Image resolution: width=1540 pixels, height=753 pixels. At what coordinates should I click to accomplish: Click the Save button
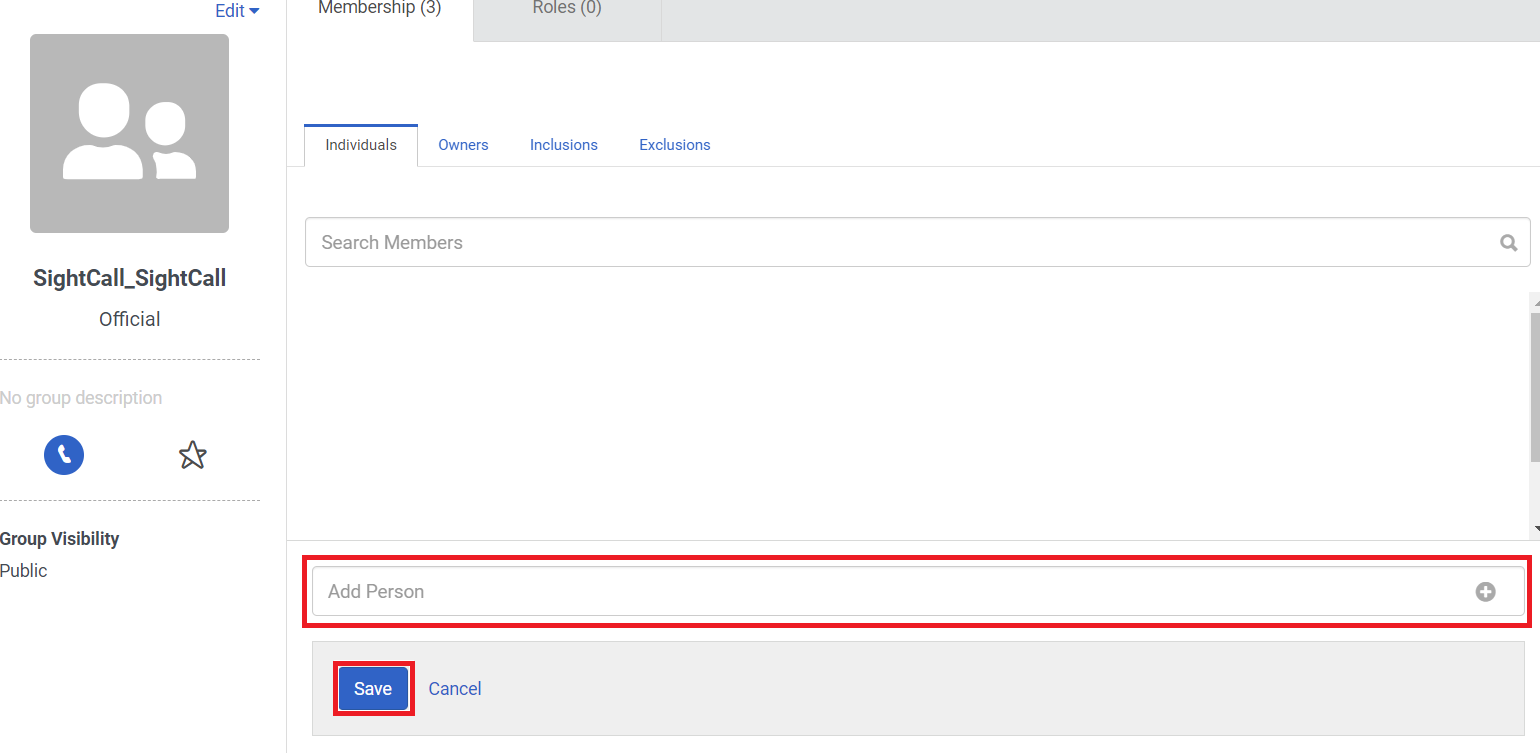pyautogui.click(x=373, y=689)
